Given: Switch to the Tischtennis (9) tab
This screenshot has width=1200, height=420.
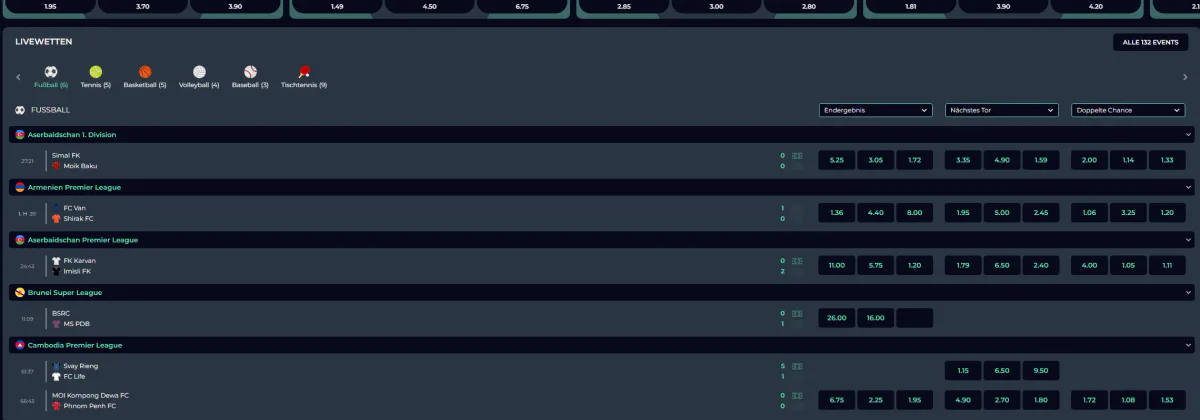Looking at the screenshot, I should (304, 77).
